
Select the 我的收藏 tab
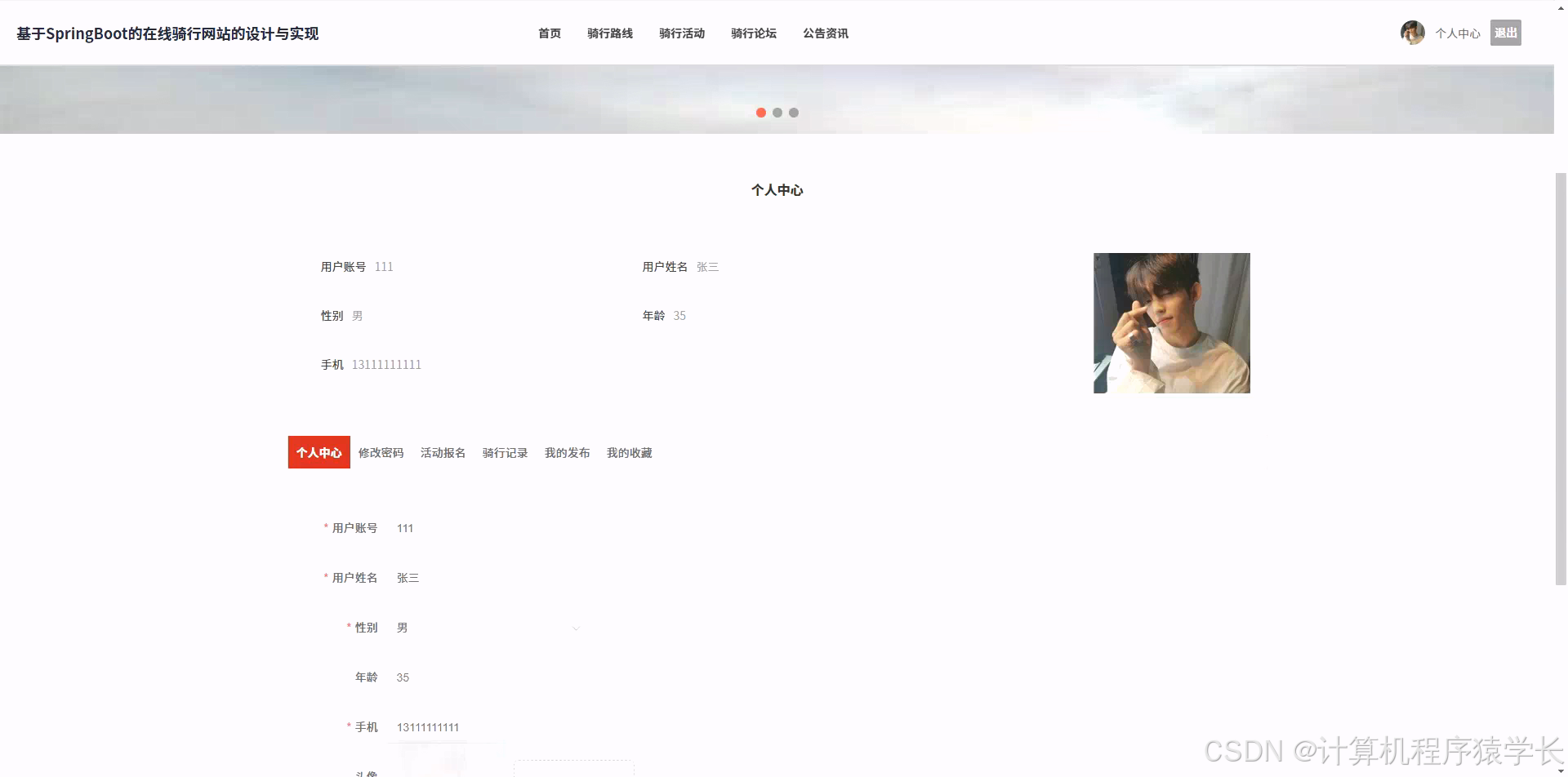pyautogui.click(x=629, y=452)
